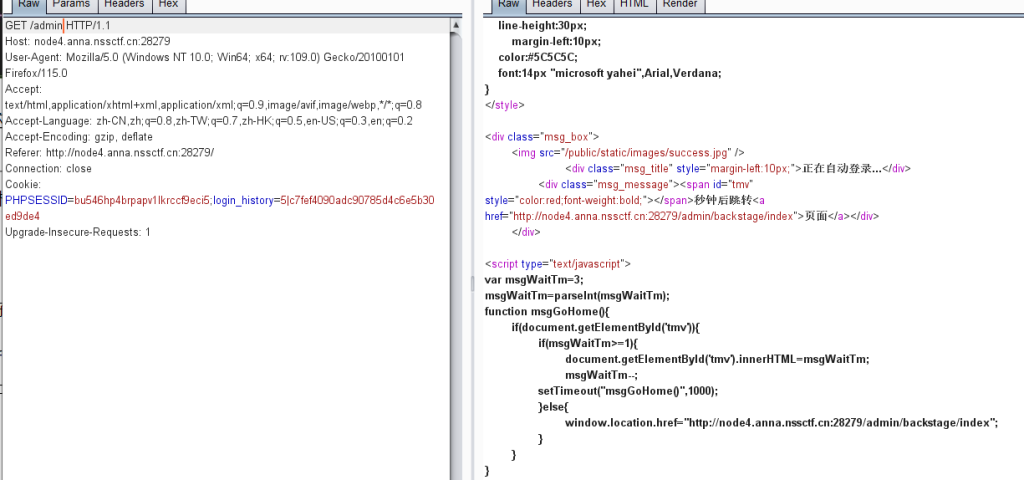1024x480 pixels.
Task: Click the divider between request and response
Action: point(470,240)
